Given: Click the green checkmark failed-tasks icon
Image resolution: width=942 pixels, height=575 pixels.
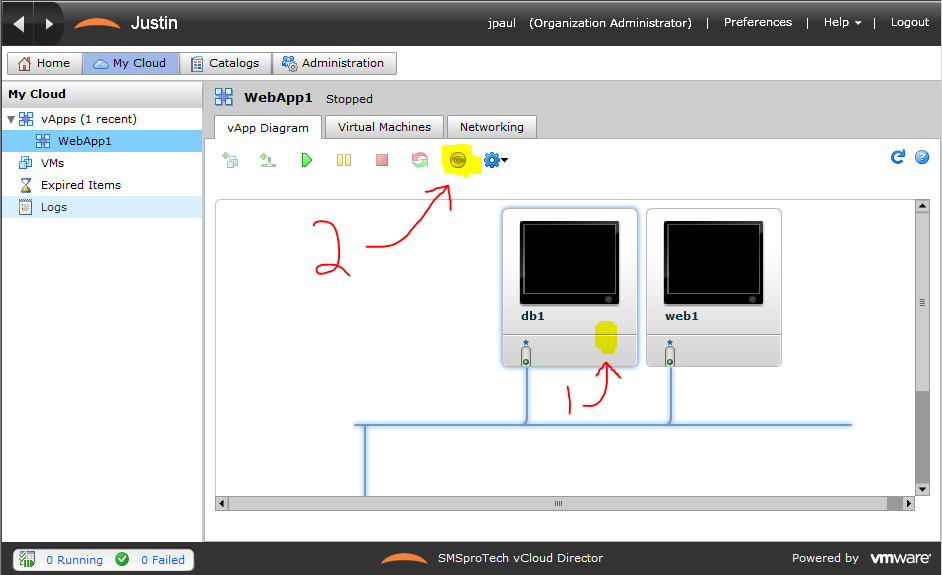Looking at the screenshot, I should pyautogui.click(x=122, y=559).
